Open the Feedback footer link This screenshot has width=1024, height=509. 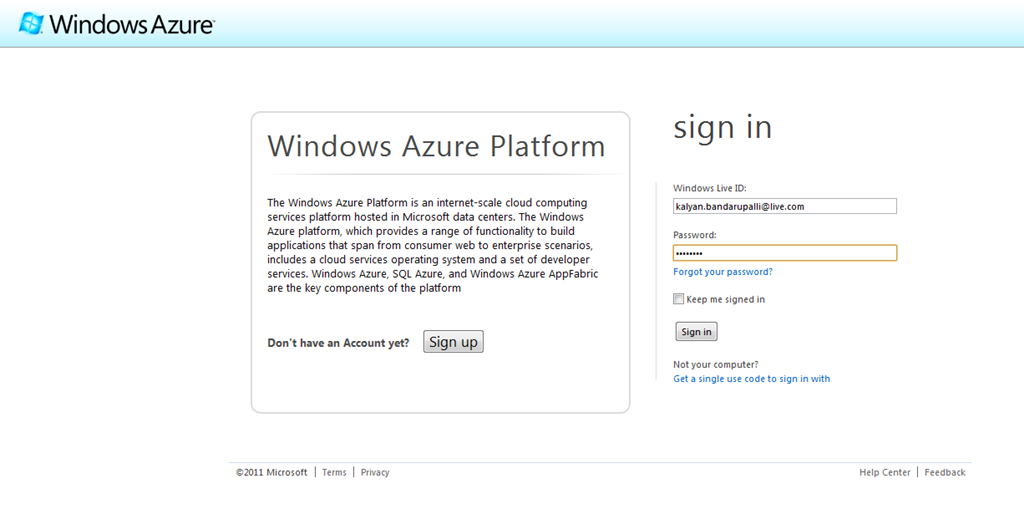pos(944,472)
